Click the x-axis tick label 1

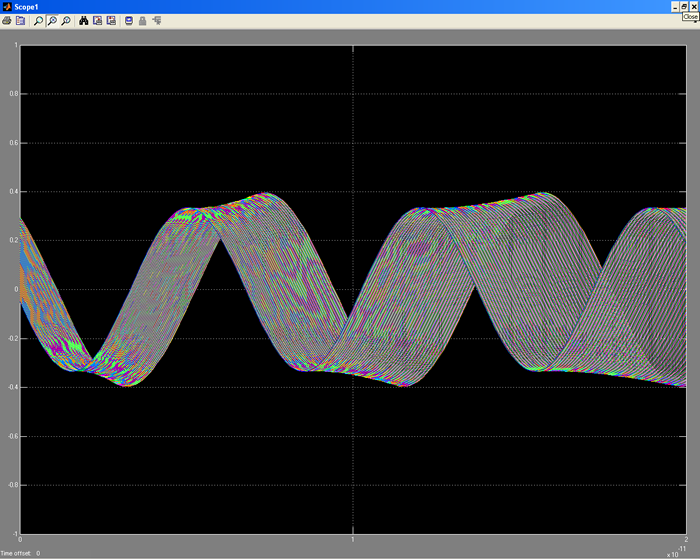click(x=353, y=540)
